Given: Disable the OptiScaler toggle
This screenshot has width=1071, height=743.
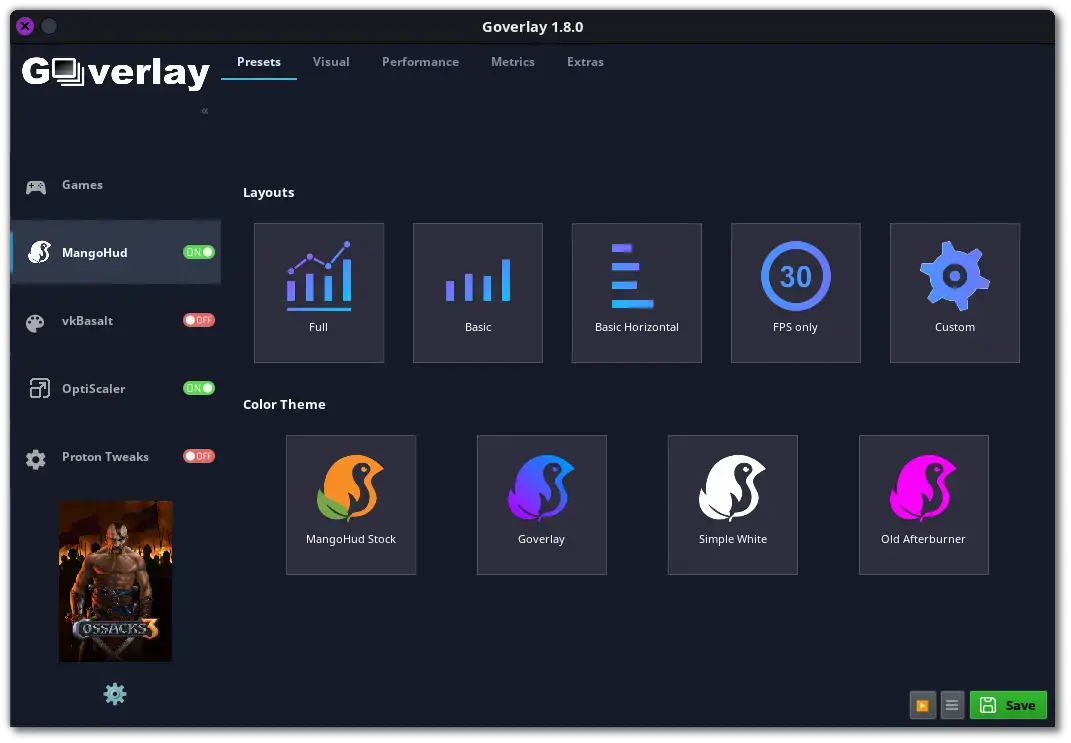Looking at the screenshot, I should click(x=199, y=388).
